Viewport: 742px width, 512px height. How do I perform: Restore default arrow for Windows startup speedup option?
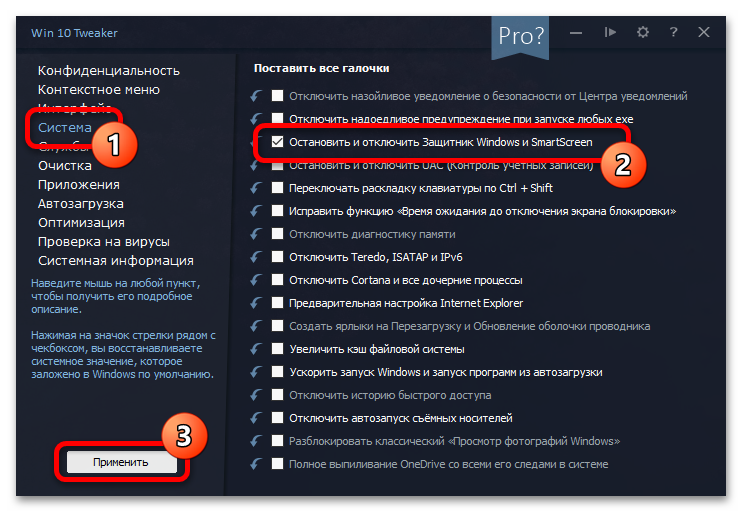(256, 372)
